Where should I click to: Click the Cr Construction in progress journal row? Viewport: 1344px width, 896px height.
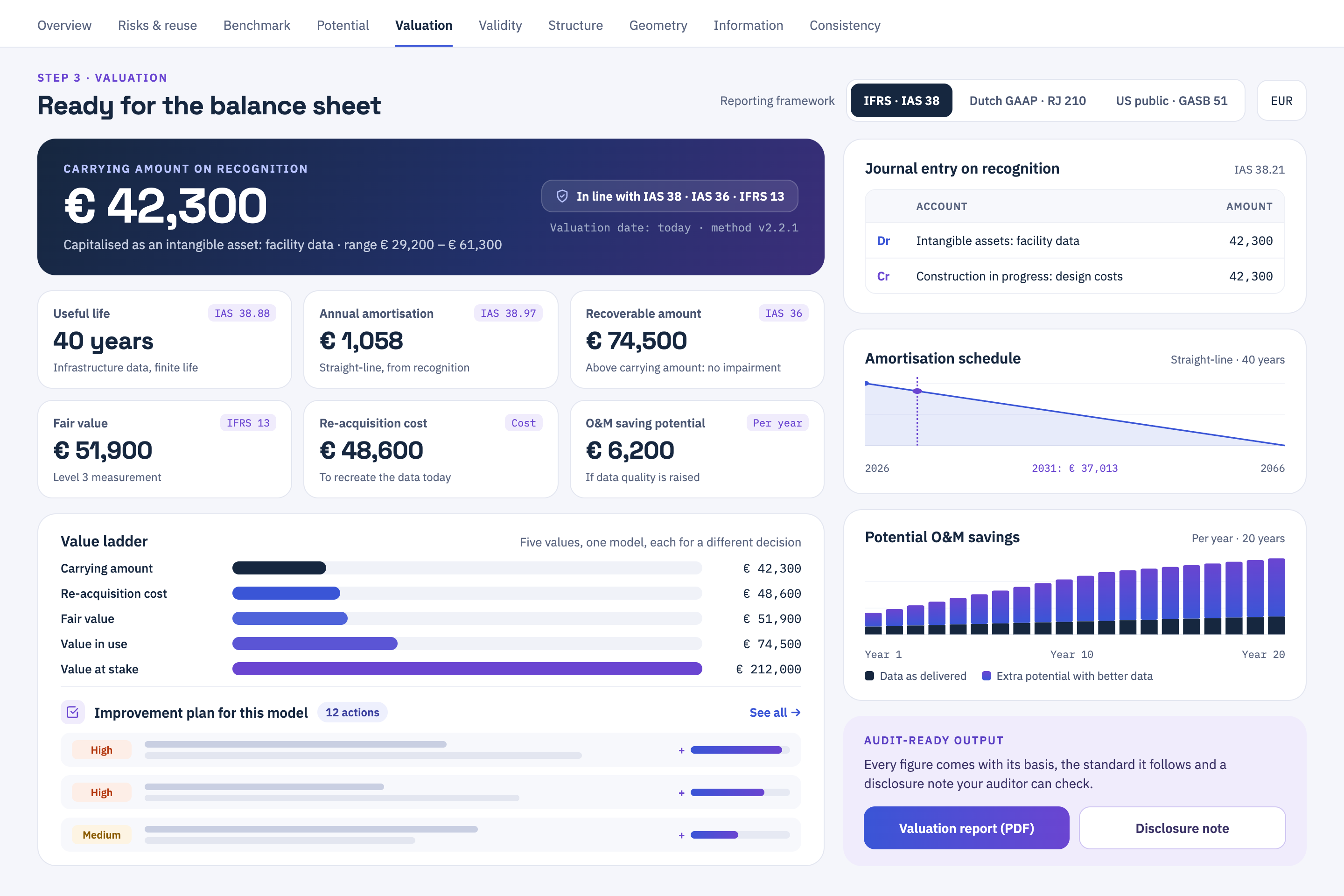(x=1074, y=276)
